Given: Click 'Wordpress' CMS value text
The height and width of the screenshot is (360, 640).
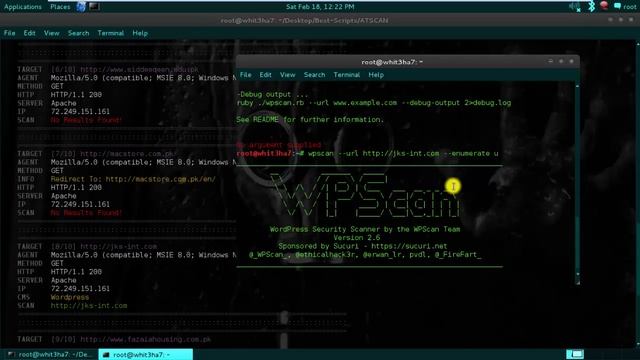Looking at the screenshot, I should click(x=70, y=297).
